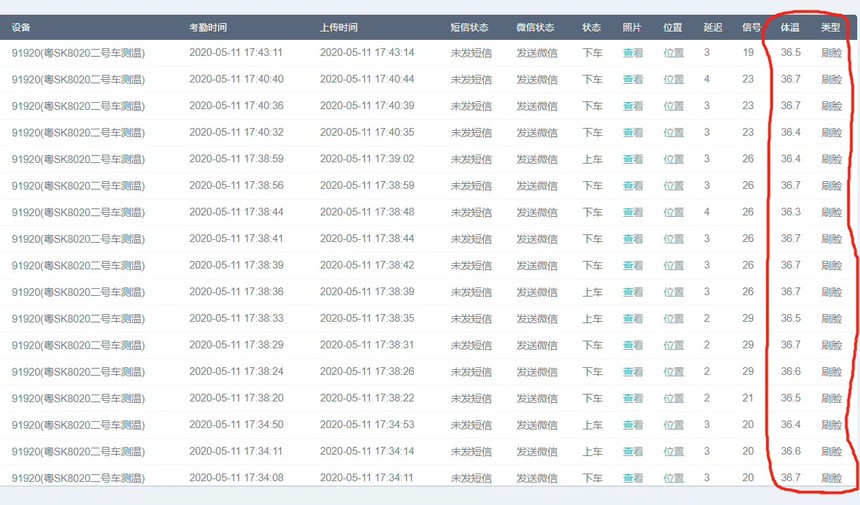Click temperature 36.6 in the 17:38:24 row

pyautogui.click(x=791, y=372)
